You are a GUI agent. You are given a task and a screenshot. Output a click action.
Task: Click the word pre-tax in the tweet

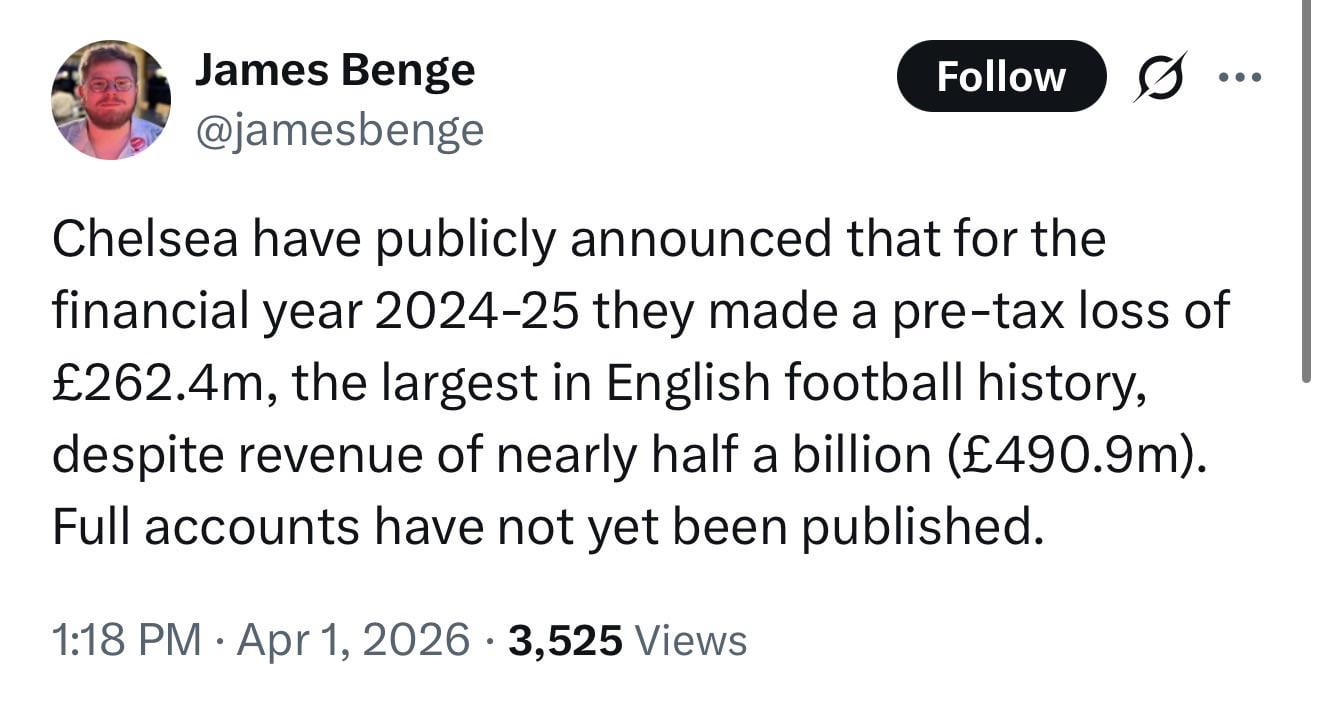[x=966, y=312]
